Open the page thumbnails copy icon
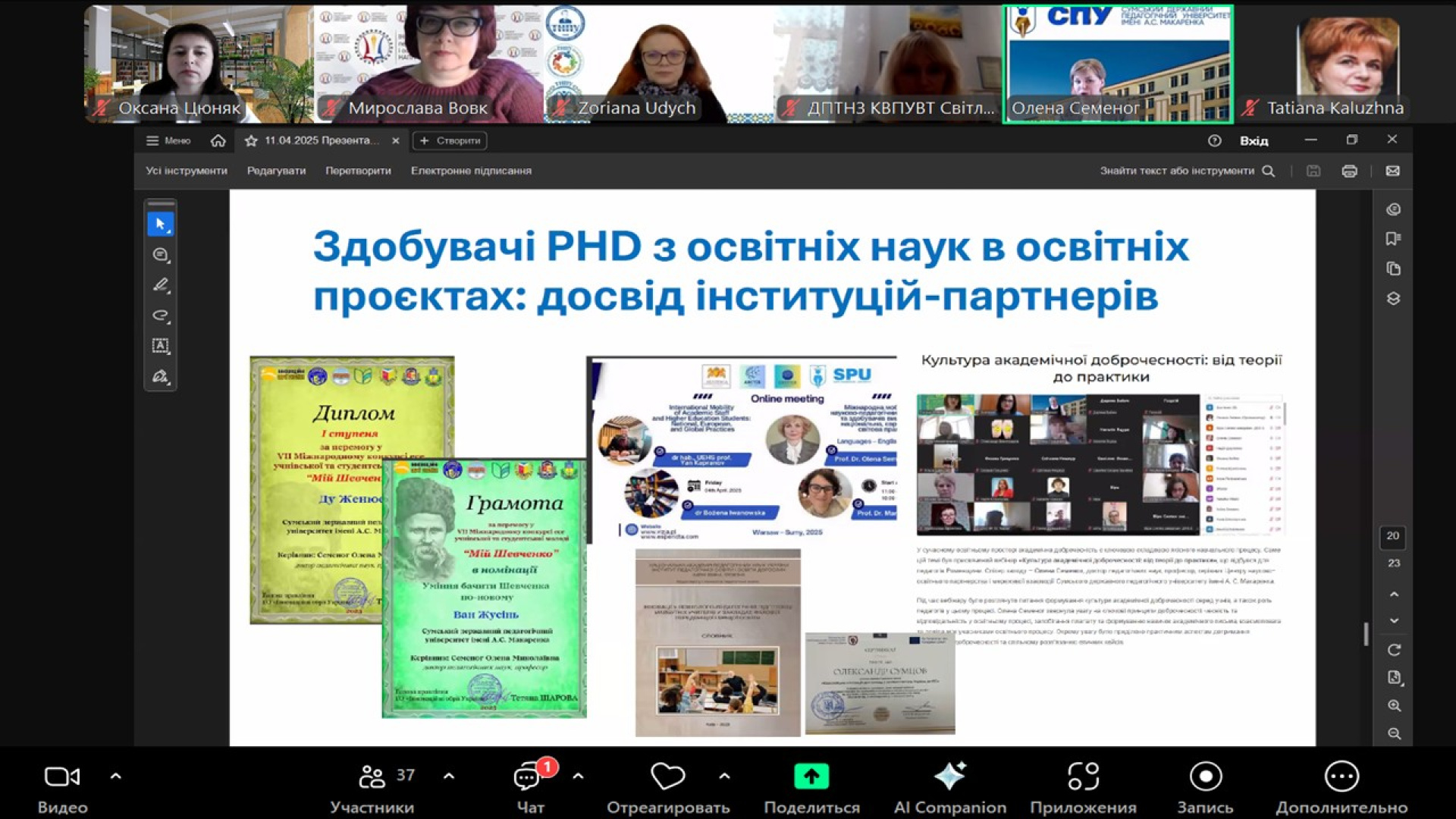 [1393, 268]
